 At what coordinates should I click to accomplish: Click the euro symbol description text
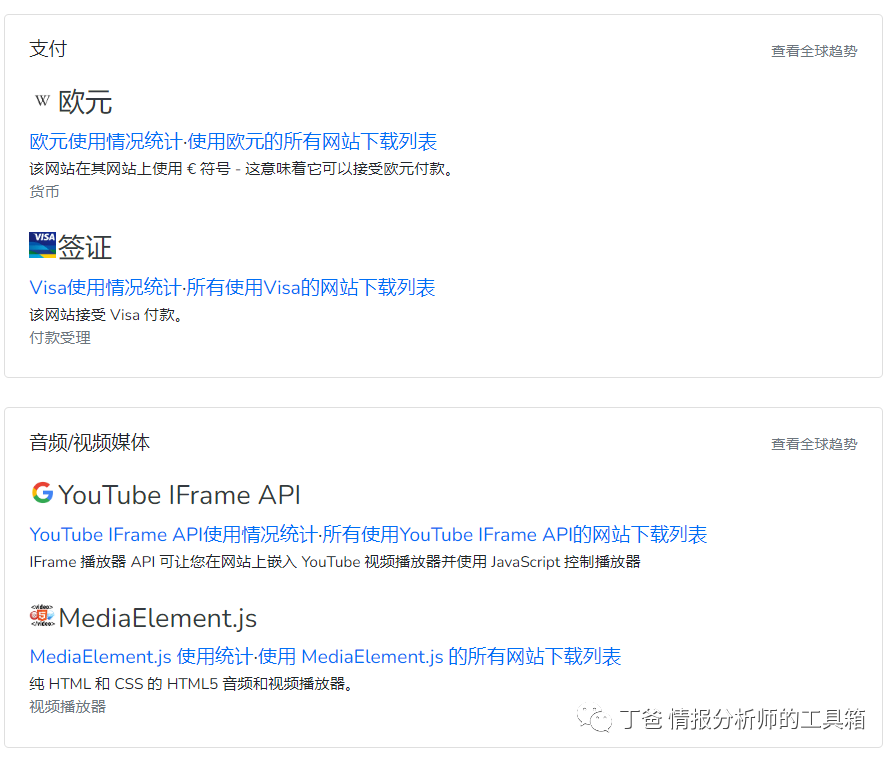coord(241,169)
